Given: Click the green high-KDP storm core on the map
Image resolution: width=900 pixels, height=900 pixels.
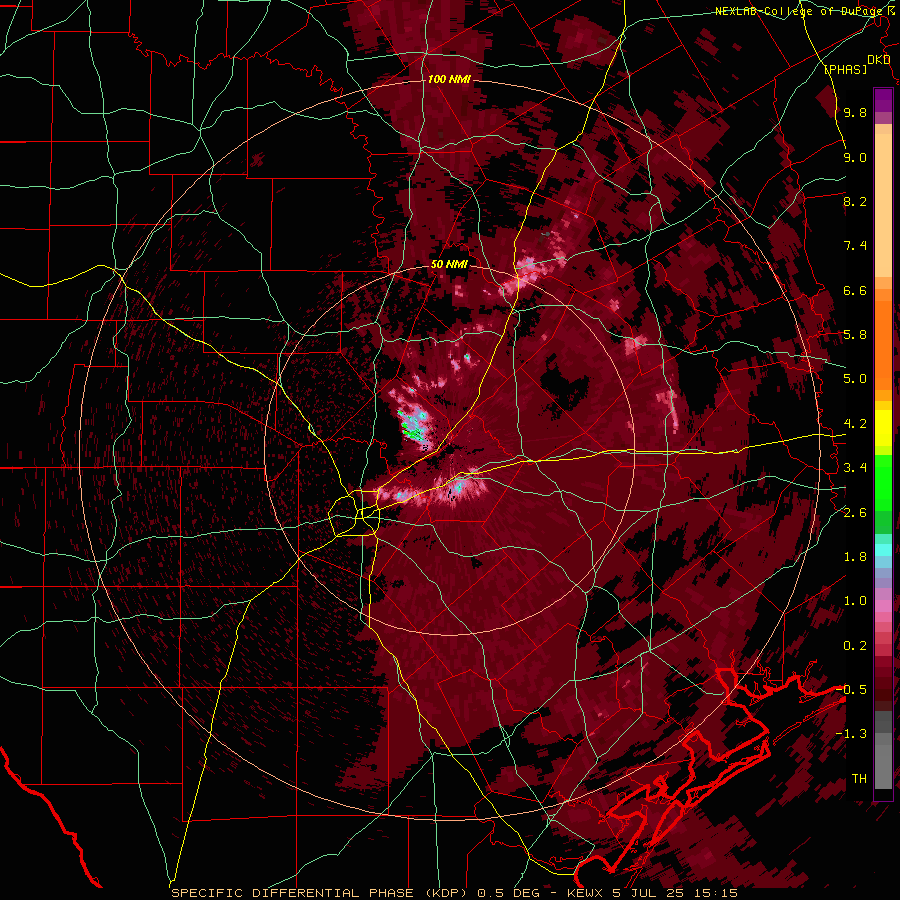Looking at the screenshot, I should 412,428.
